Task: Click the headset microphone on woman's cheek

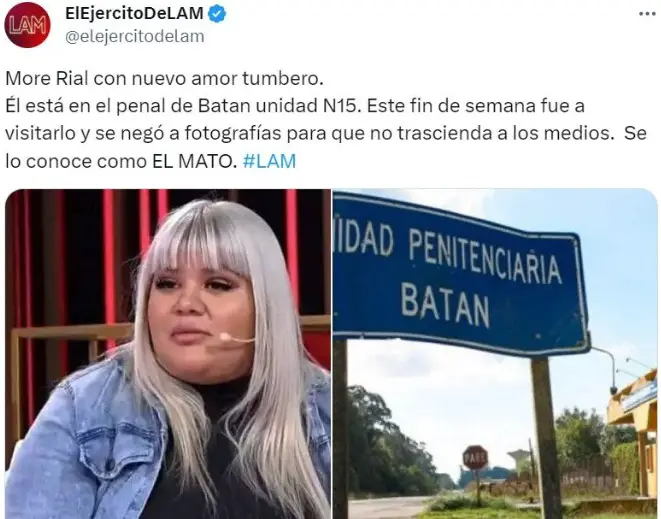Action: tap(236, 338)
